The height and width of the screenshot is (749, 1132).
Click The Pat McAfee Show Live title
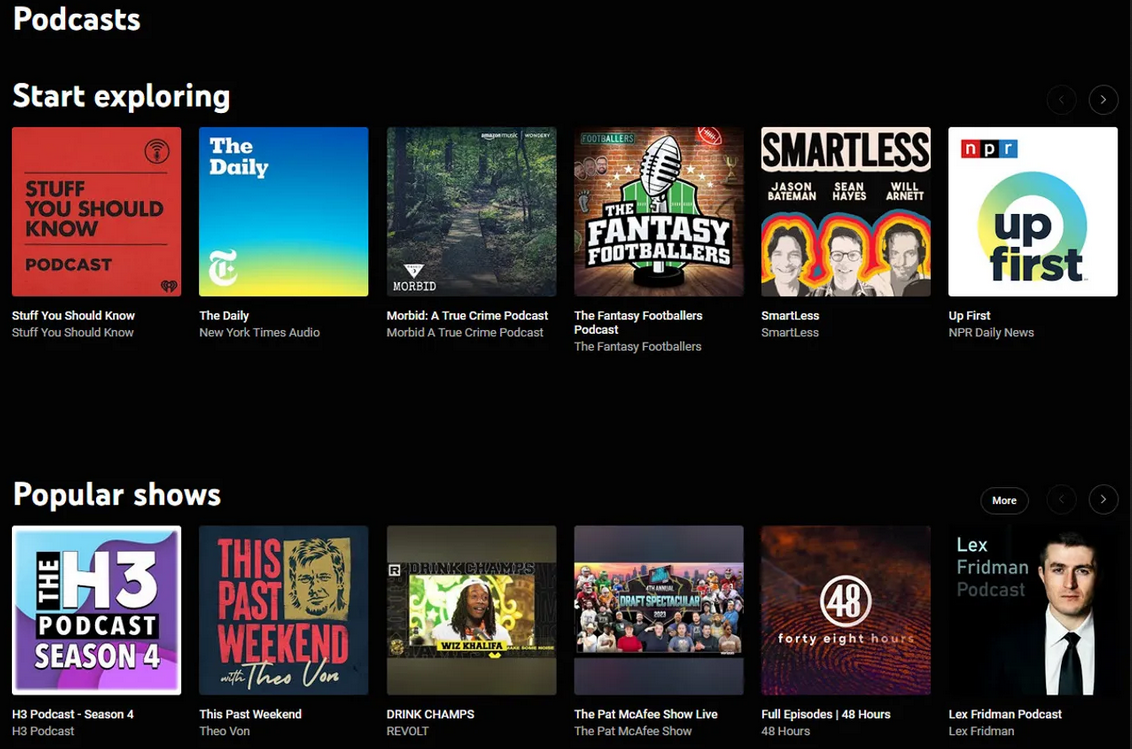[645, 714]
